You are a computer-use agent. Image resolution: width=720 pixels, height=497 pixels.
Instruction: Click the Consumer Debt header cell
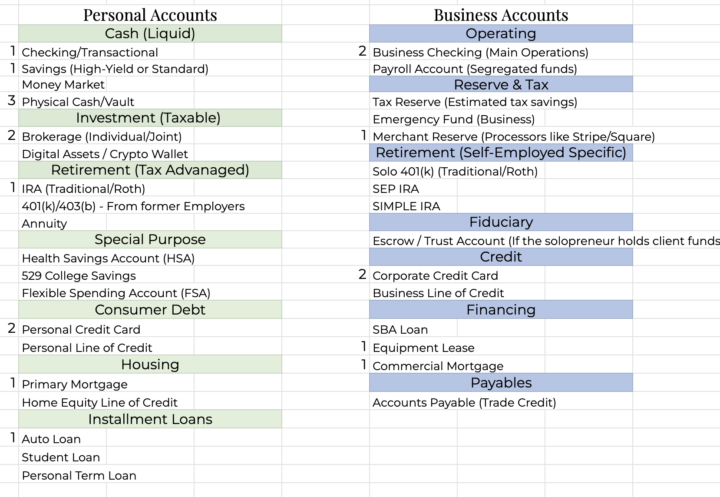pos(150,309)
